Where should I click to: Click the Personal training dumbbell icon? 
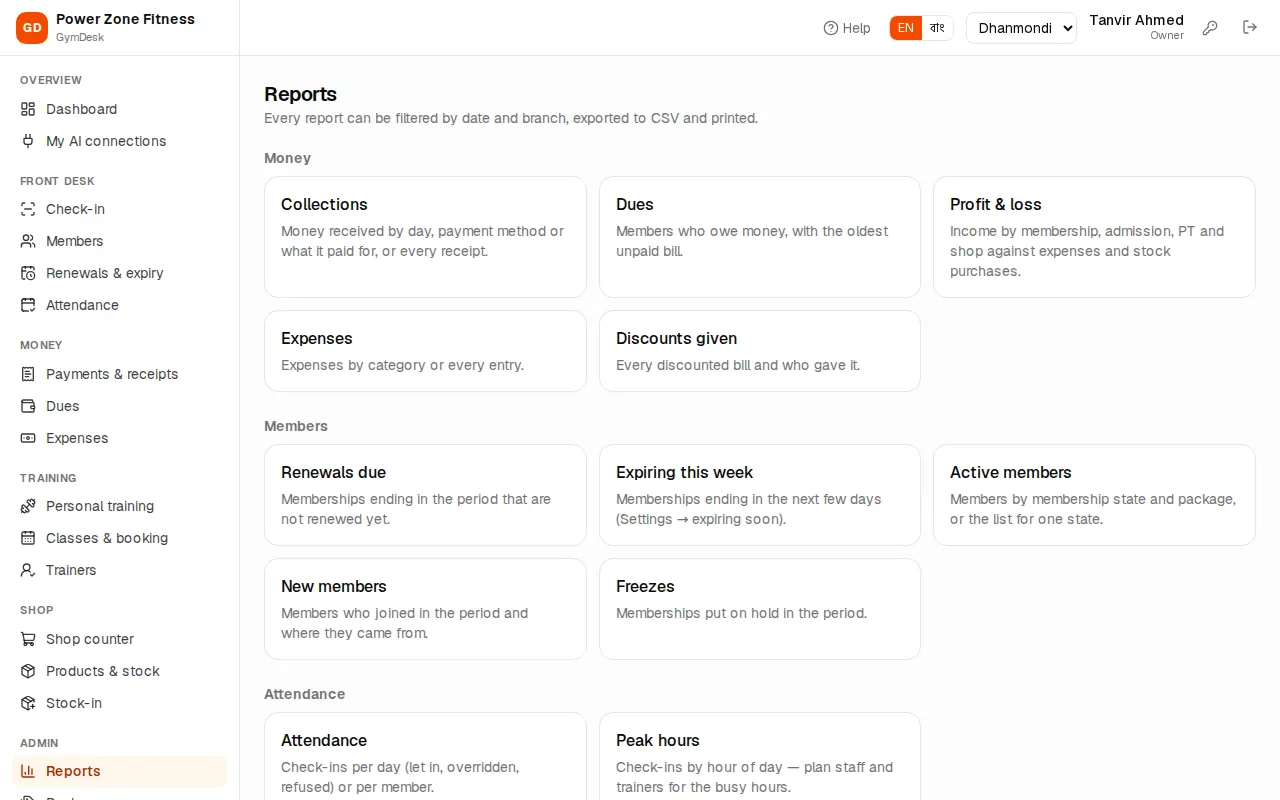[x=28, y=506]
